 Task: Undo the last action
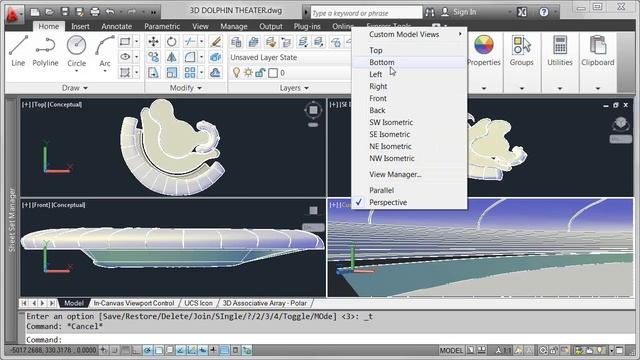pos(110,12)
